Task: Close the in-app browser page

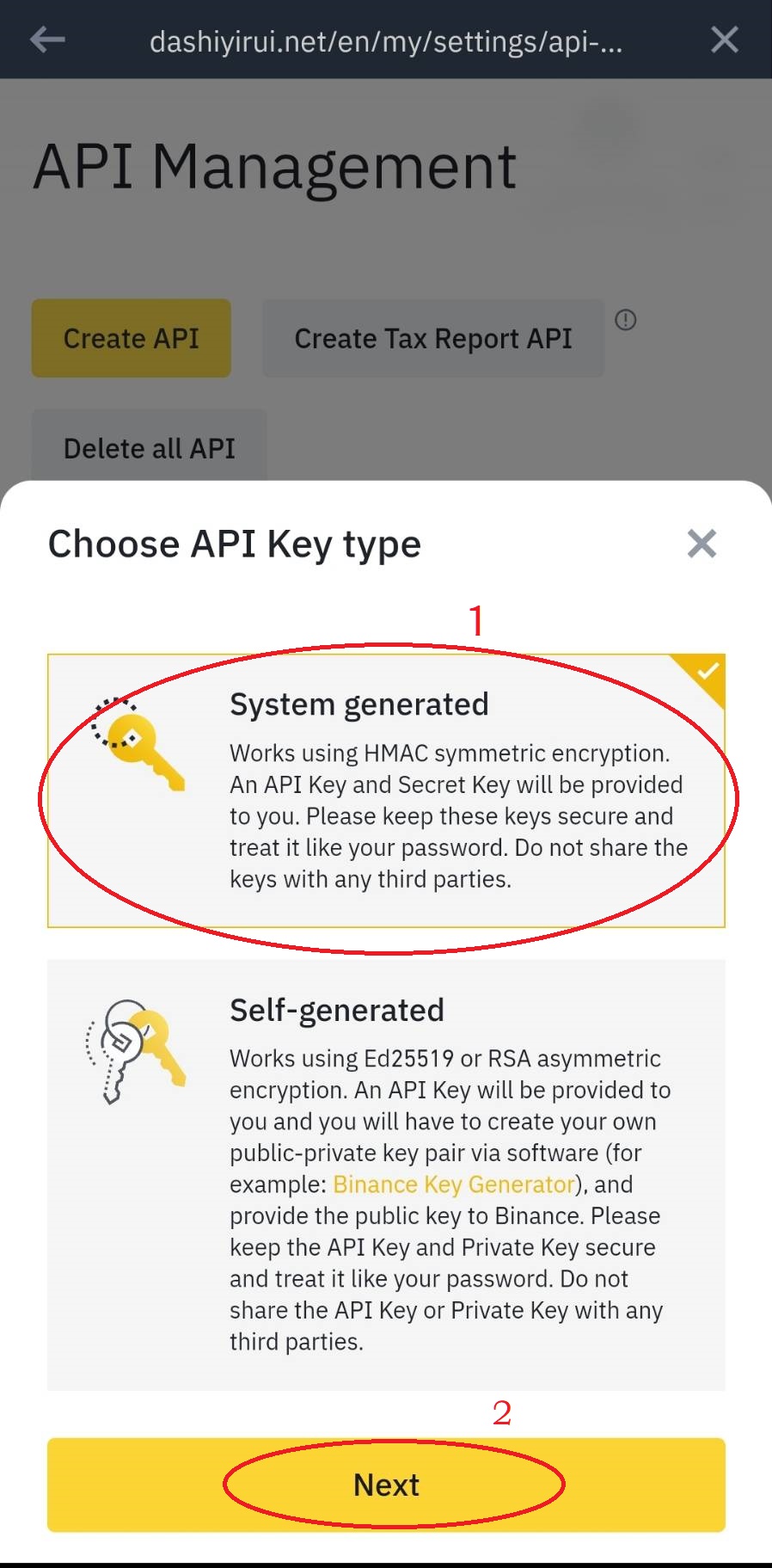Action: (724, 40)
